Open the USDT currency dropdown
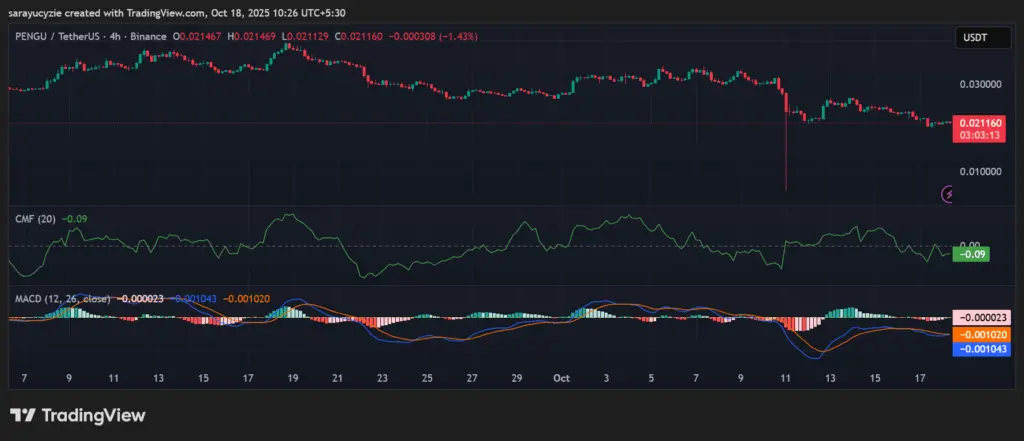The image size is (1024, 441). pos(974,37)
